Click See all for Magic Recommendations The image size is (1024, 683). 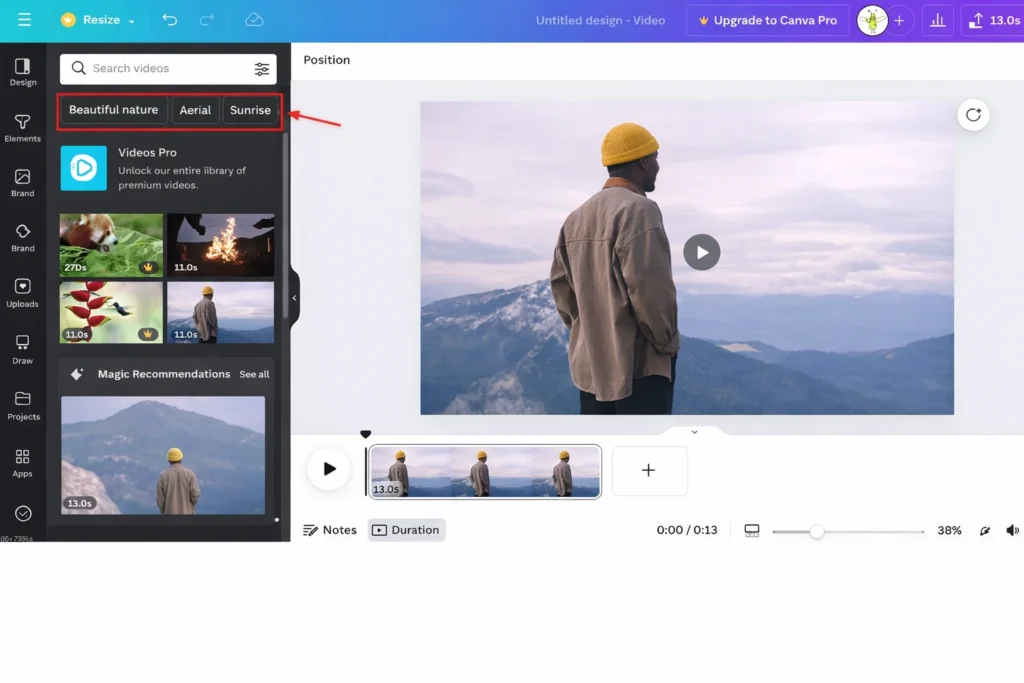point(254,375)
